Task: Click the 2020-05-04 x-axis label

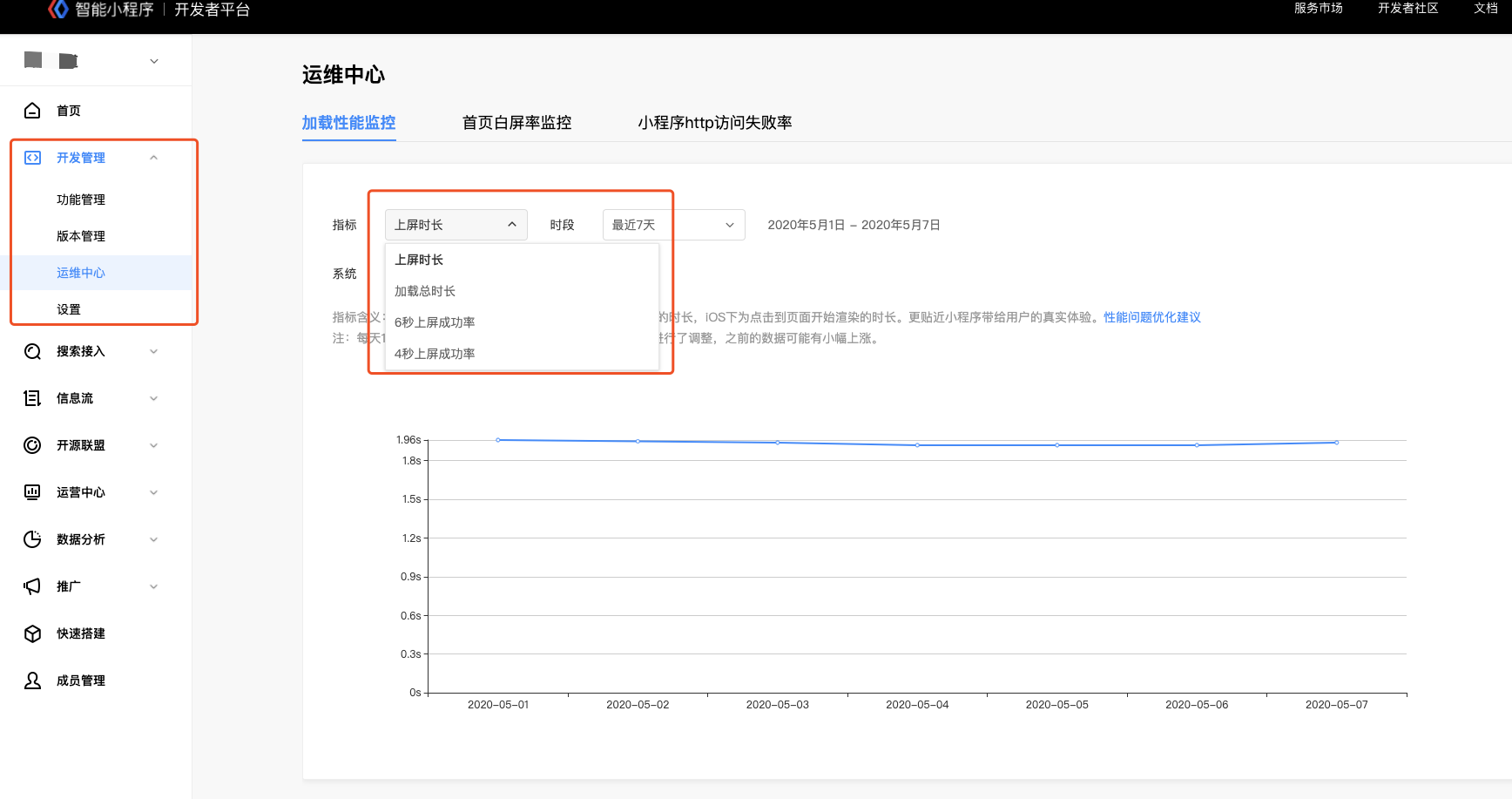Action: coord(917,705)
